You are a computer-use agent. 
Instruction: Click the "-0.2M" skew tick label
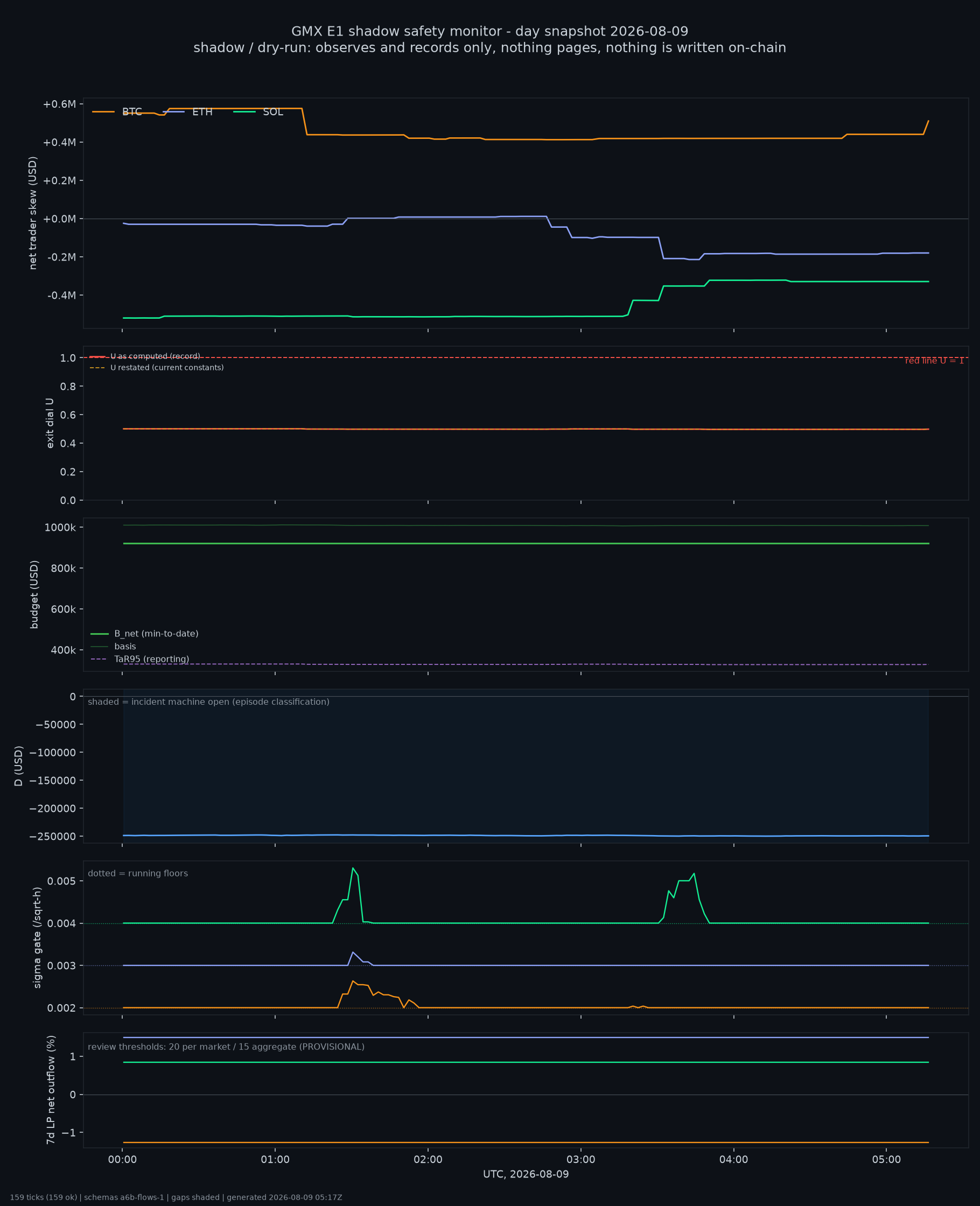[61, 257]
